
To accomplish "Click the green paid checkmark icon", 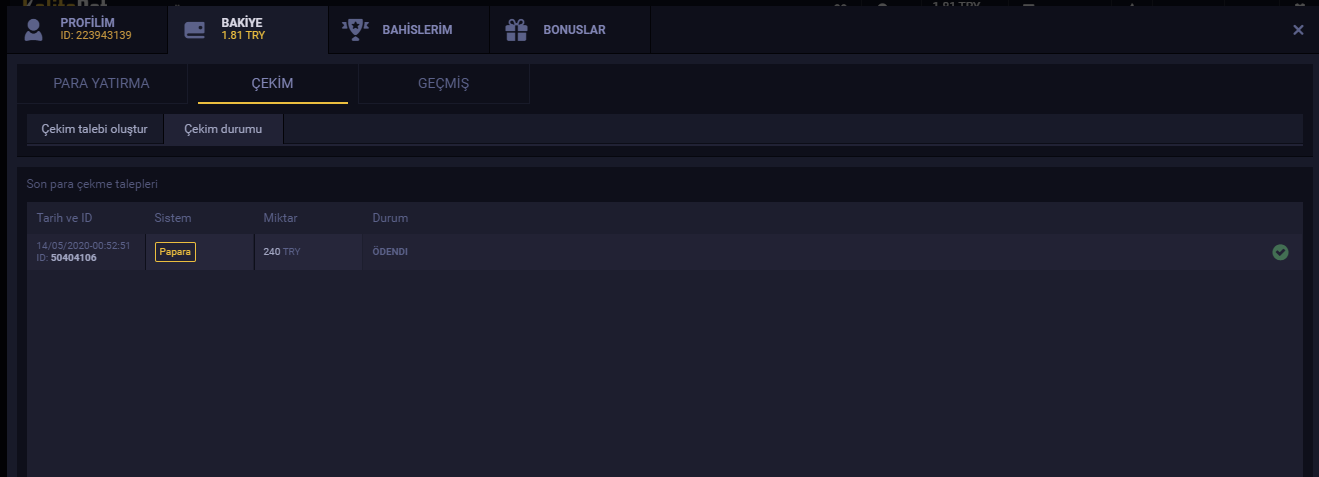I will pos(1280,252).
